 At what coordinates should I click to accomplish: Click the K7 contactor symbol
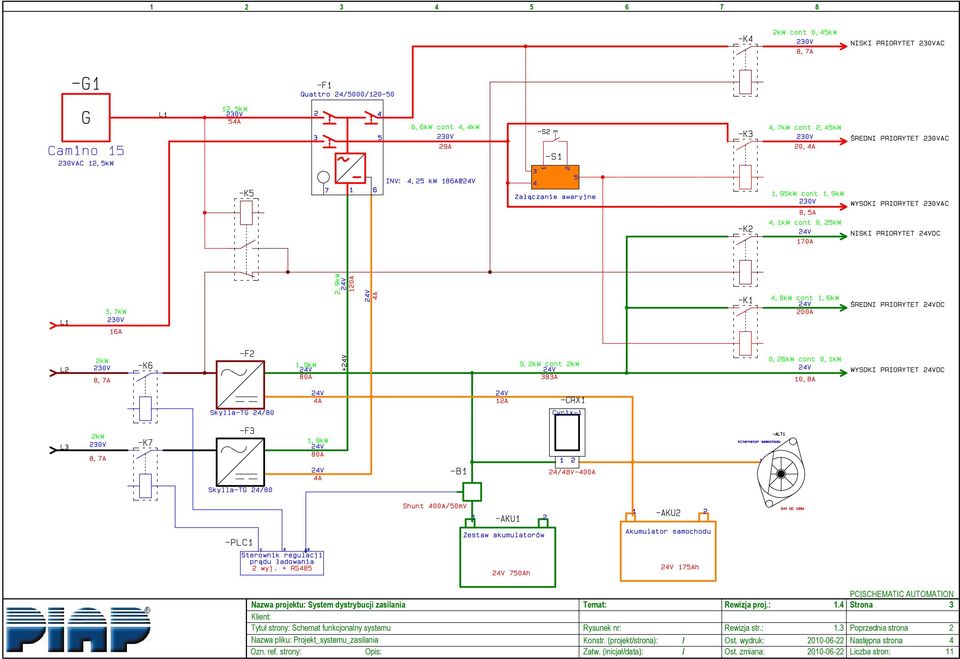(145, 474)
